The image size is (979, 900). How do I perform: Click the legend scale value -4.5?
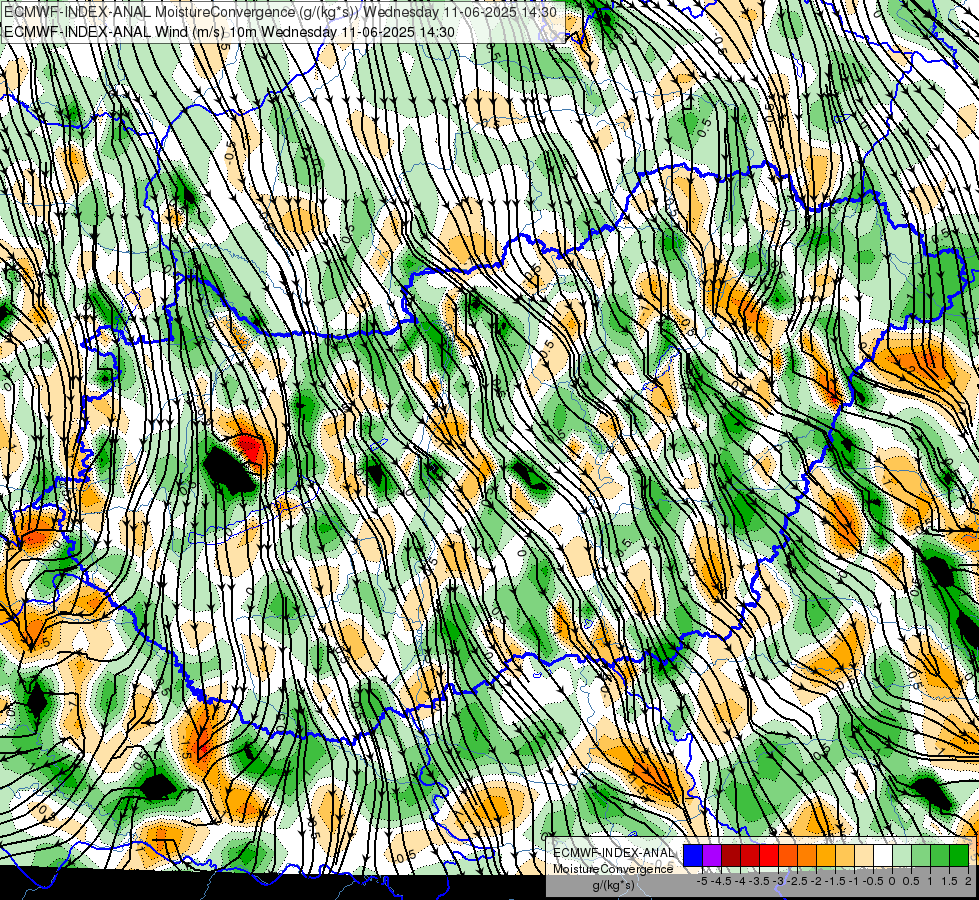(x=721, y=881)
